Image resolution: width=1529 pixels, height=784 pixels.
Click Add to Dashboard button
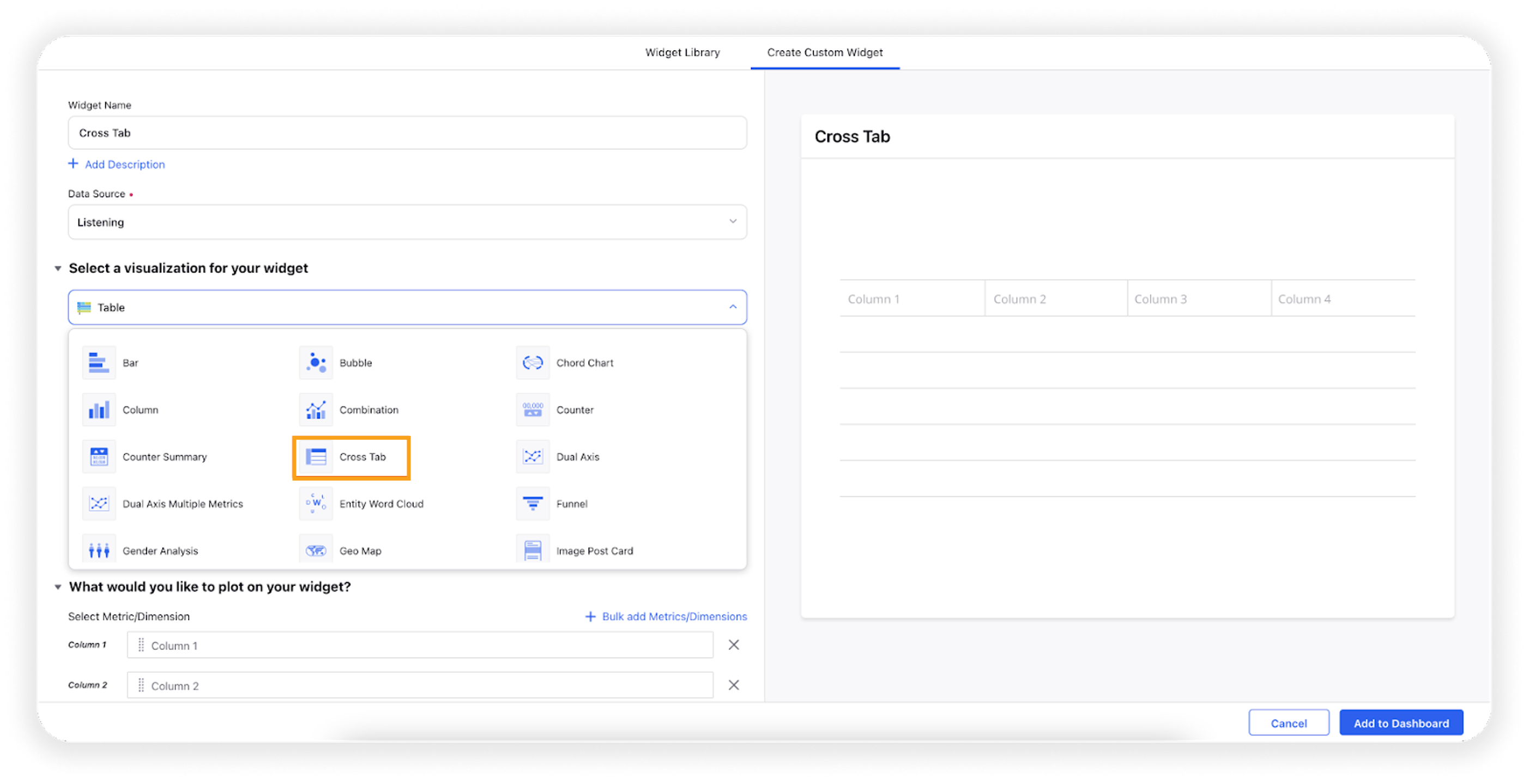1401,723
